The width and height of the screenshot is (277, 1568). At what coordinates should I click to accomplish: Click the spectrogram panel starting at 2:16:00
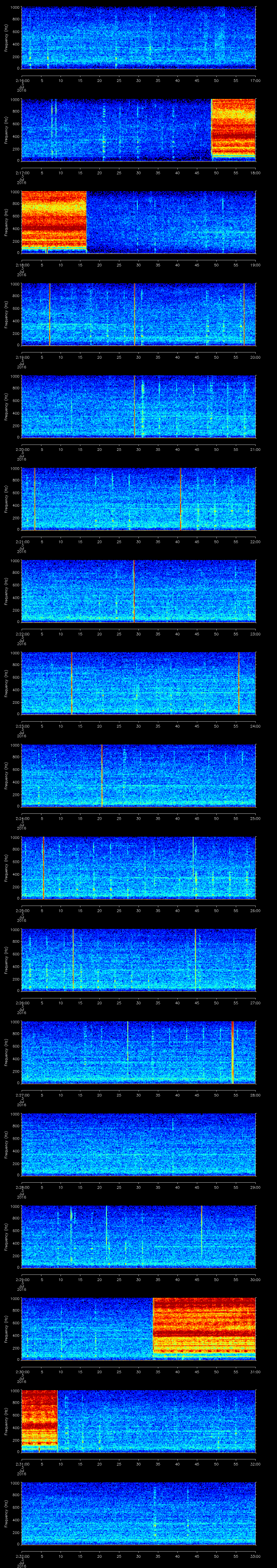[138, 38]
